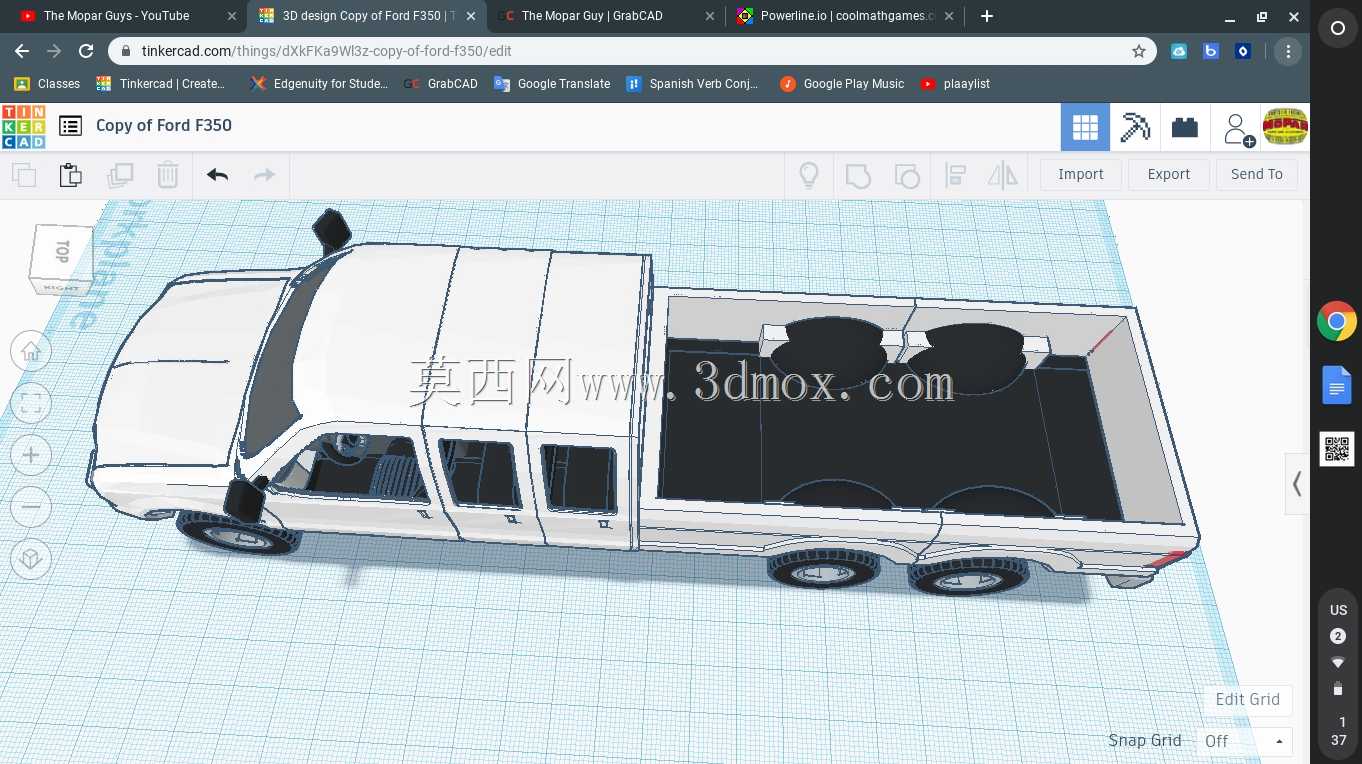Image resolution: width=1362 pixels, height=764 pixels.
Task: Toggle orthographic perspective view cube icon
Action: click(31, 559)
